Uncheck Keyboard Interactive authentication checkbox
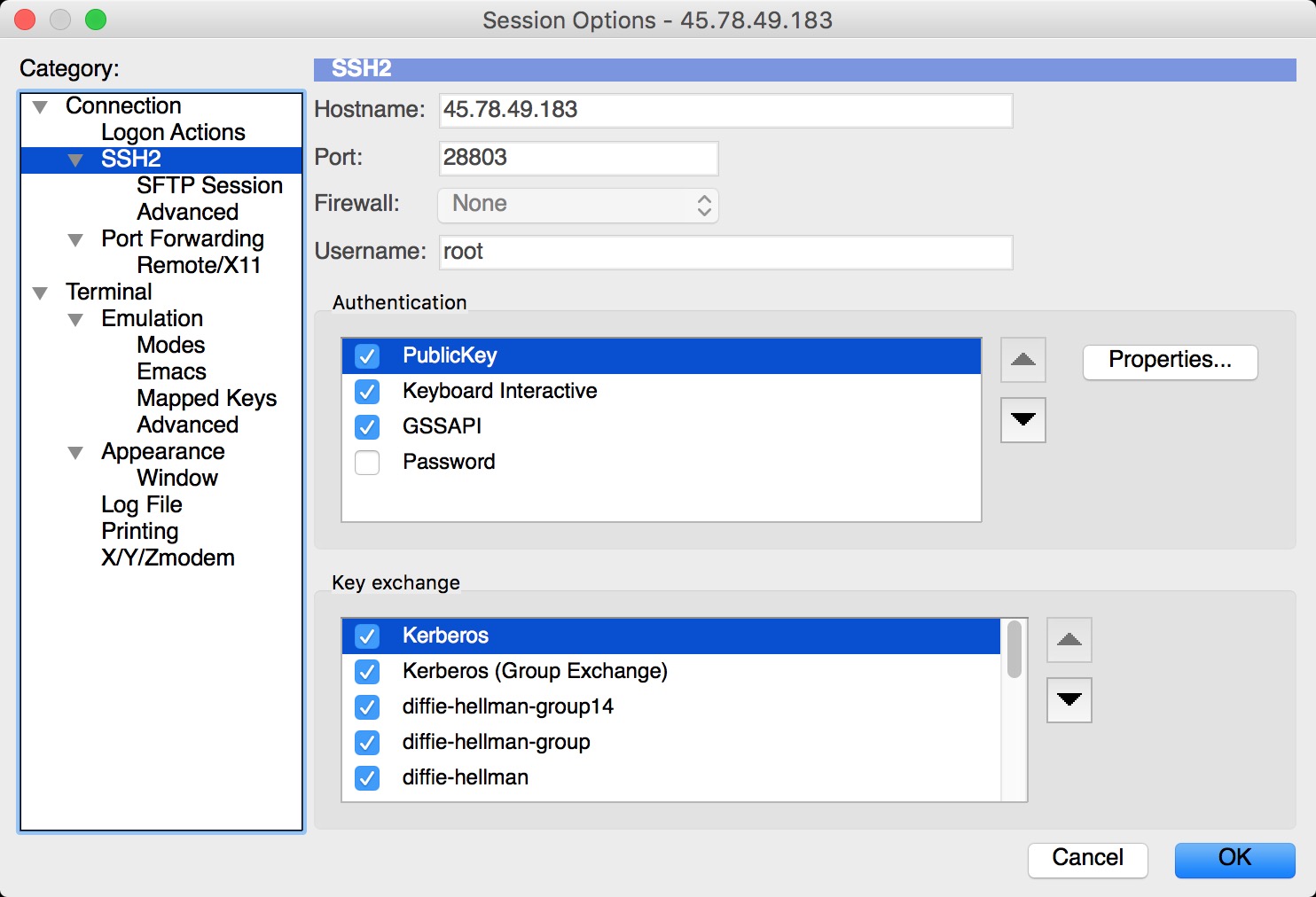 click(x=367, y=392)
